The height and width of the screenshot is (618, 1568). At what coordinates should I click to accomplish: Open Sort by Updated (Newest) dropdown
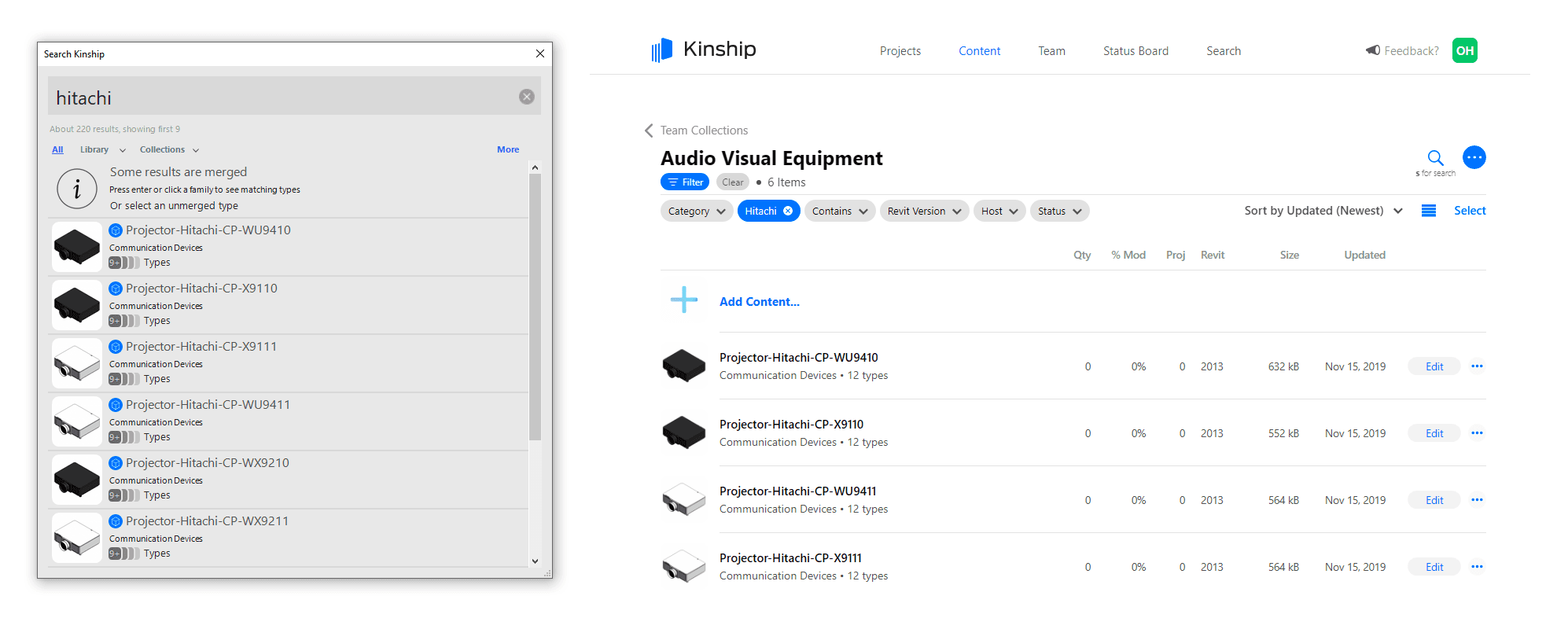[1323, 211]
